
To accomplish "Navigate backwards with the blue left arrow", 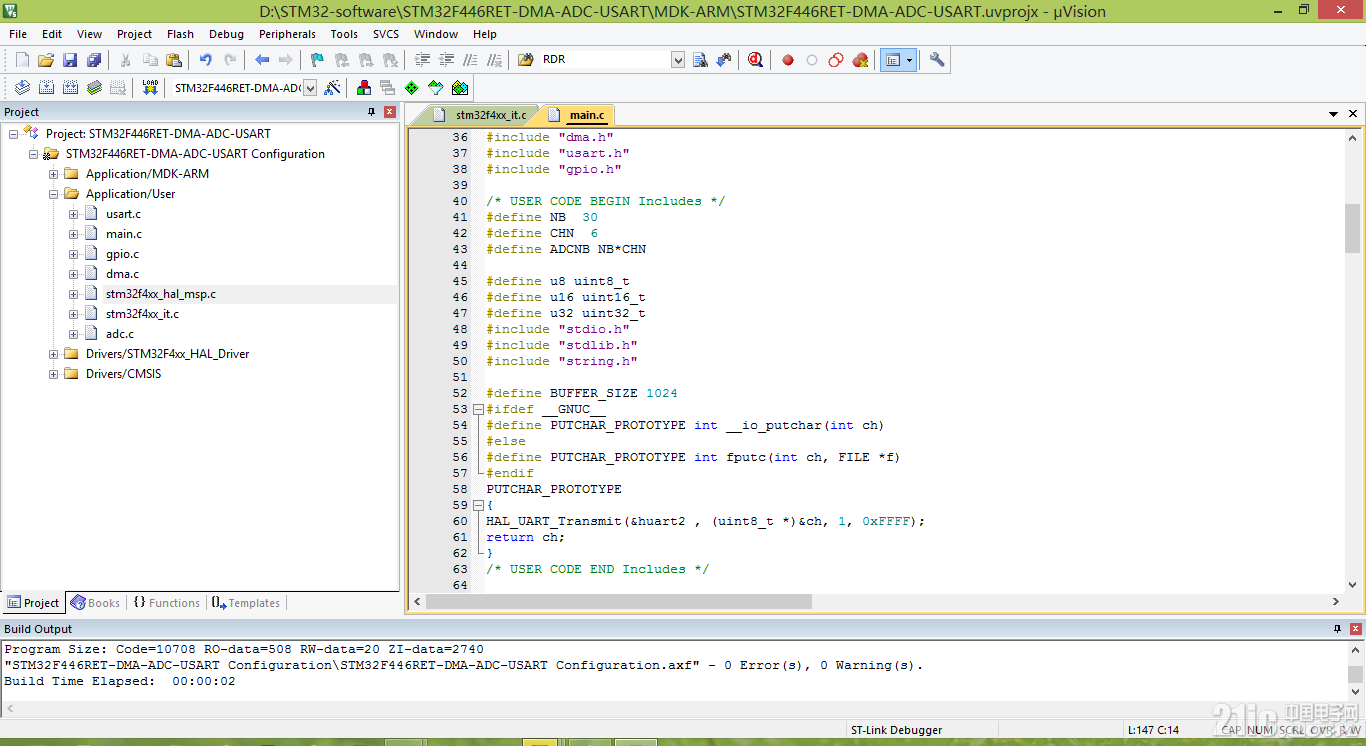I will 262,60.
